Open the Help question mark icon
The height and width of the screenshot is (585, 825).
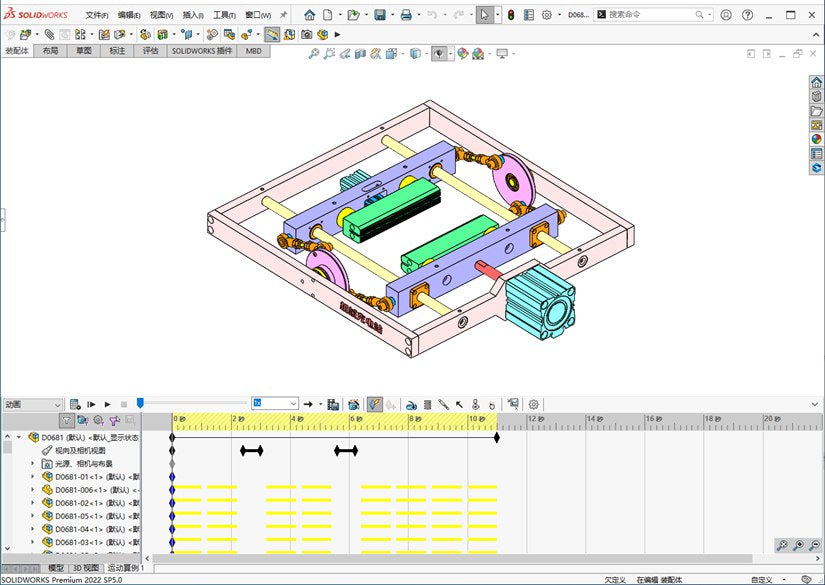click(747, 15)
